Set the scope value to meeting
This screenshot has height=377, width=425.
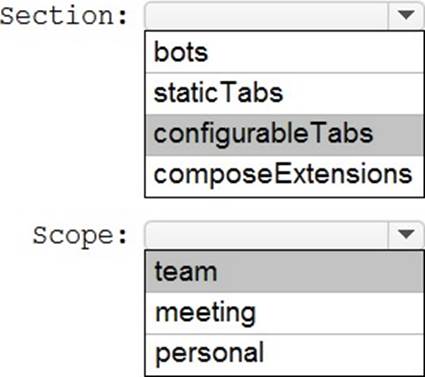point(285,313)
